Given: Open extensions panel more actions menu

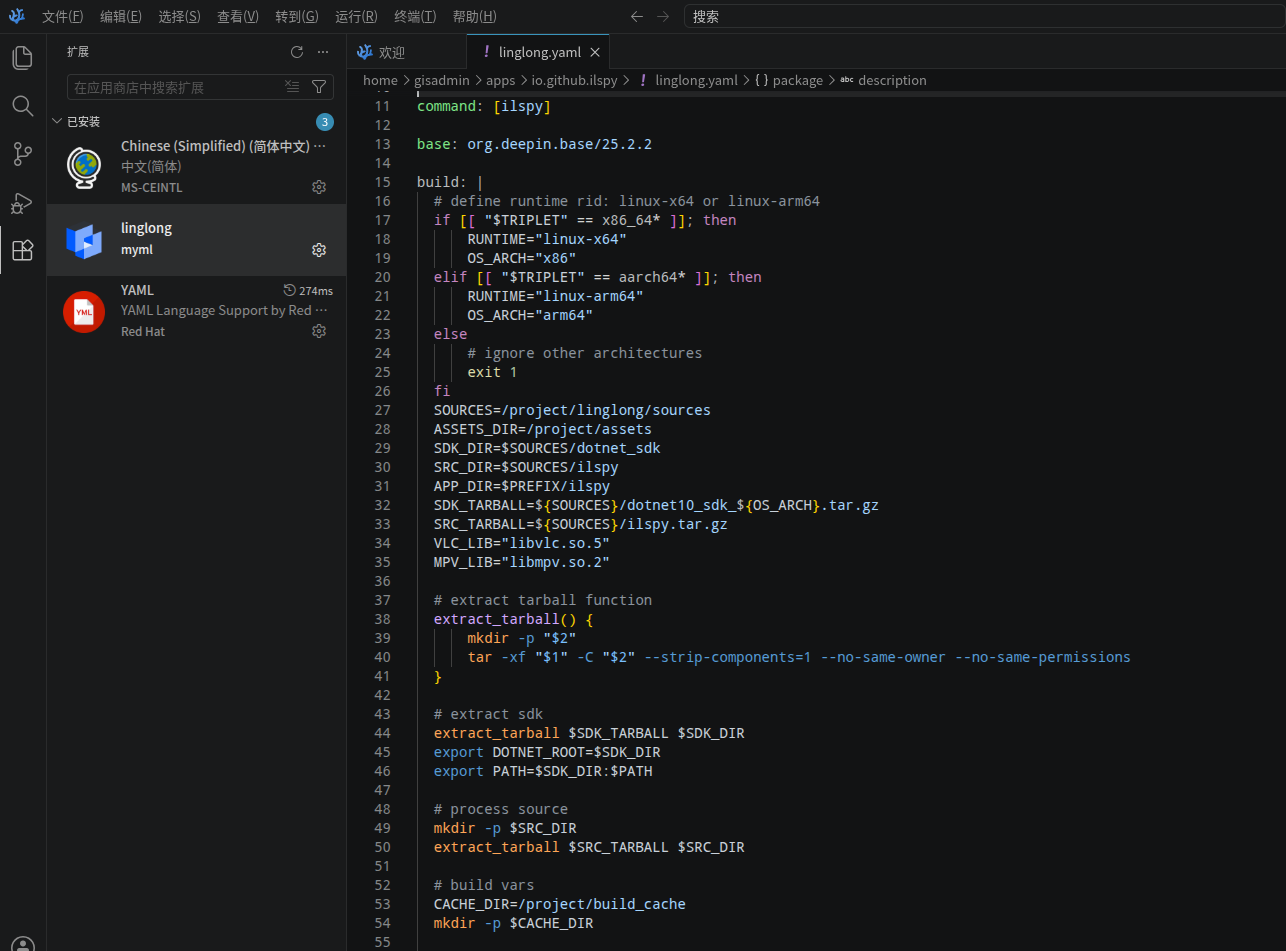Looking at the screenshot, I should [x=323, y=52].
